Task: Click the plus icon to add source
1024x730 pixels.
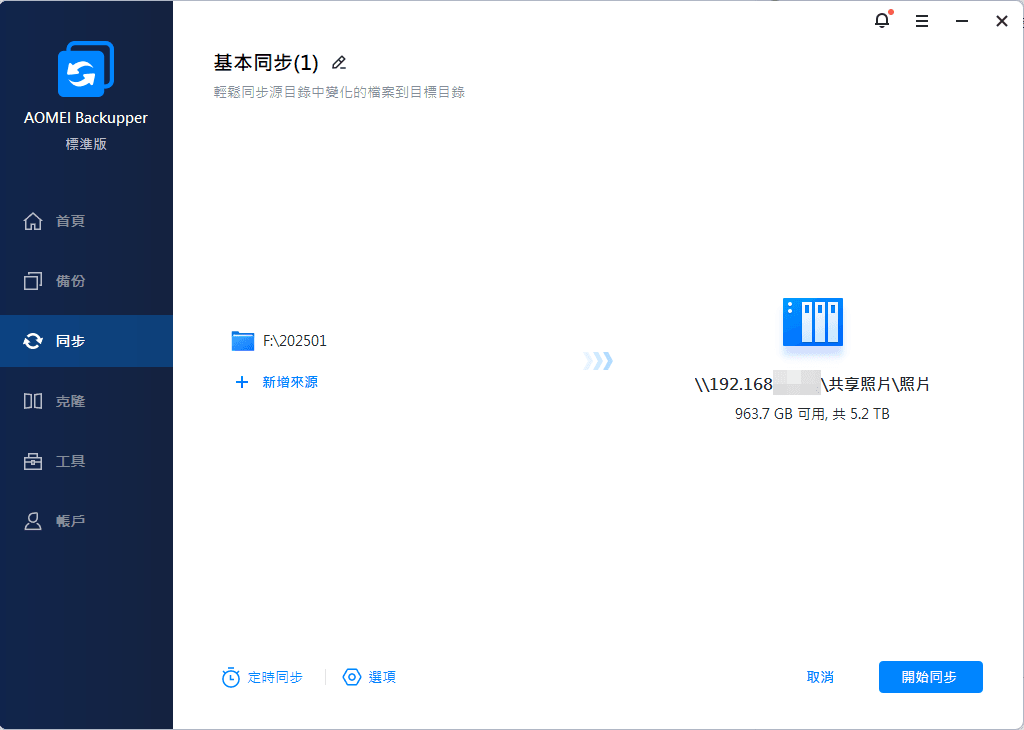Action: click(242, 382)
